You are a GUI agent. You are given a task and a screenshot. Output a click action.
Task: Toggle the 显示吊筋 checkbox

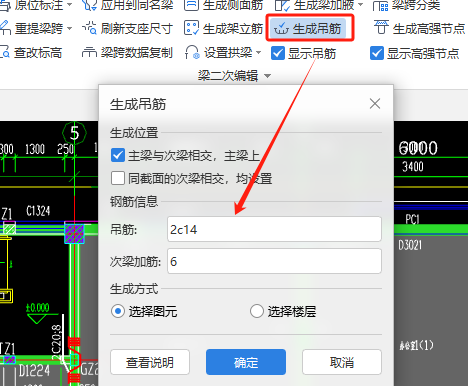(x=278, y=53)
